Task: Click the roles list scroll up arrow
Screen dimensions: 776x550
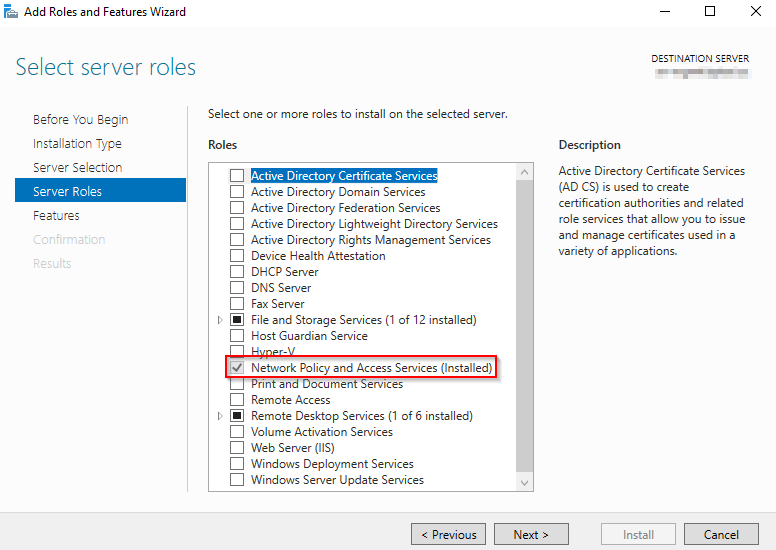Action: pyautogui.click(x=525, y=173)
